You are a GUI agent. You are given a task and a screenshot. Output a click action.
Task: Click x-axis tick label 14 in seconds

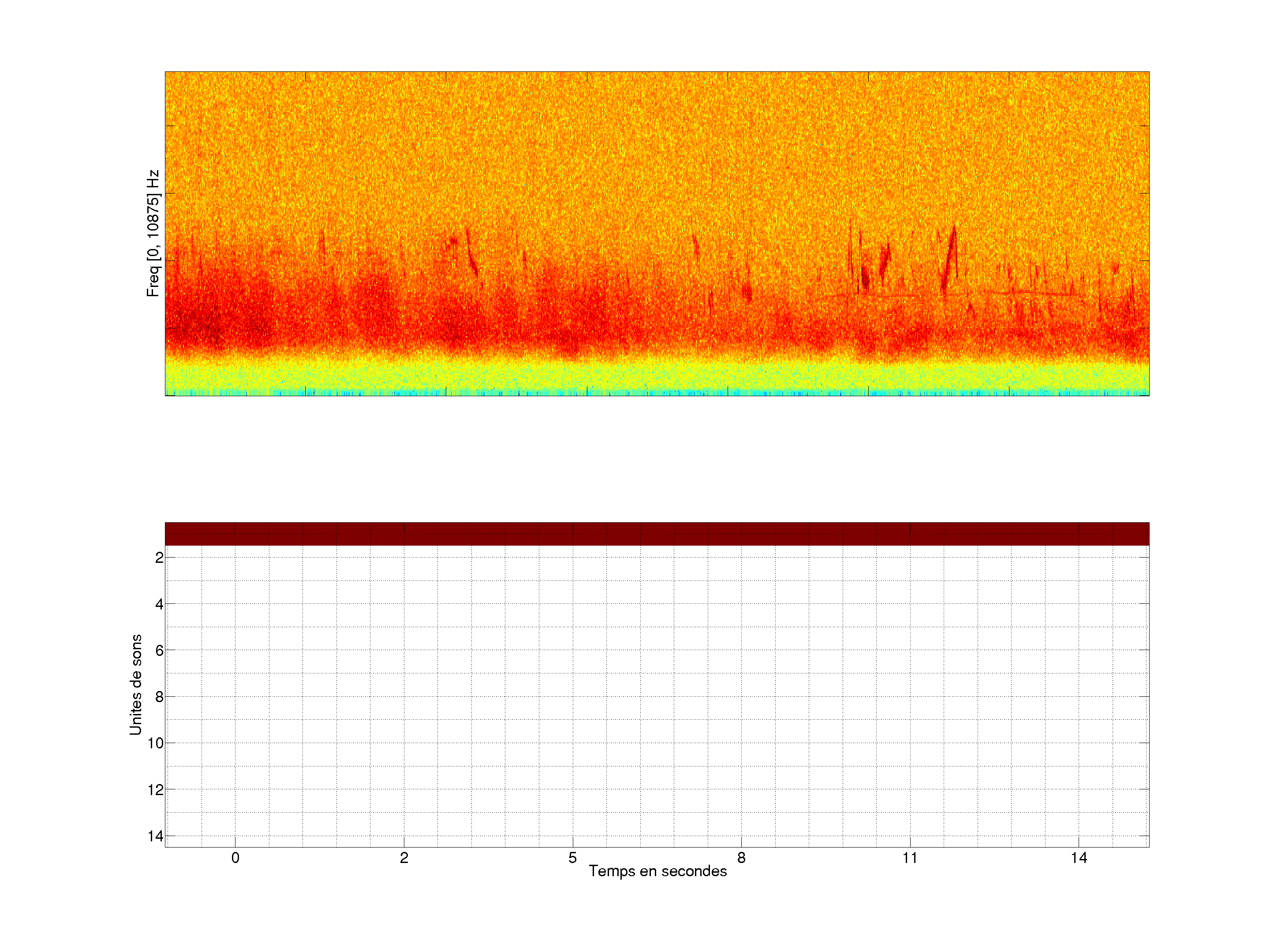[x=1079, y=858]
